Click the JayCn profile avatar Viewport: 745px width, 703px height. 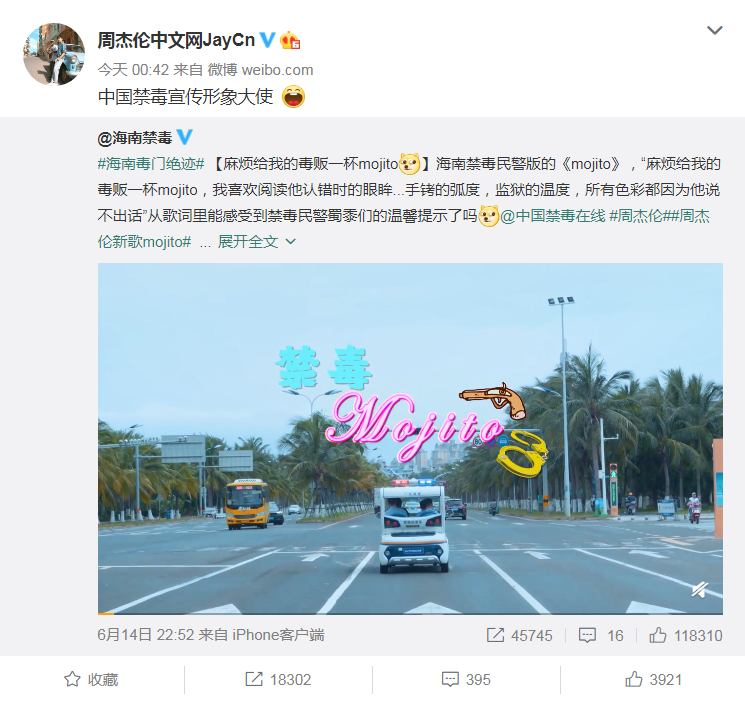54,54
